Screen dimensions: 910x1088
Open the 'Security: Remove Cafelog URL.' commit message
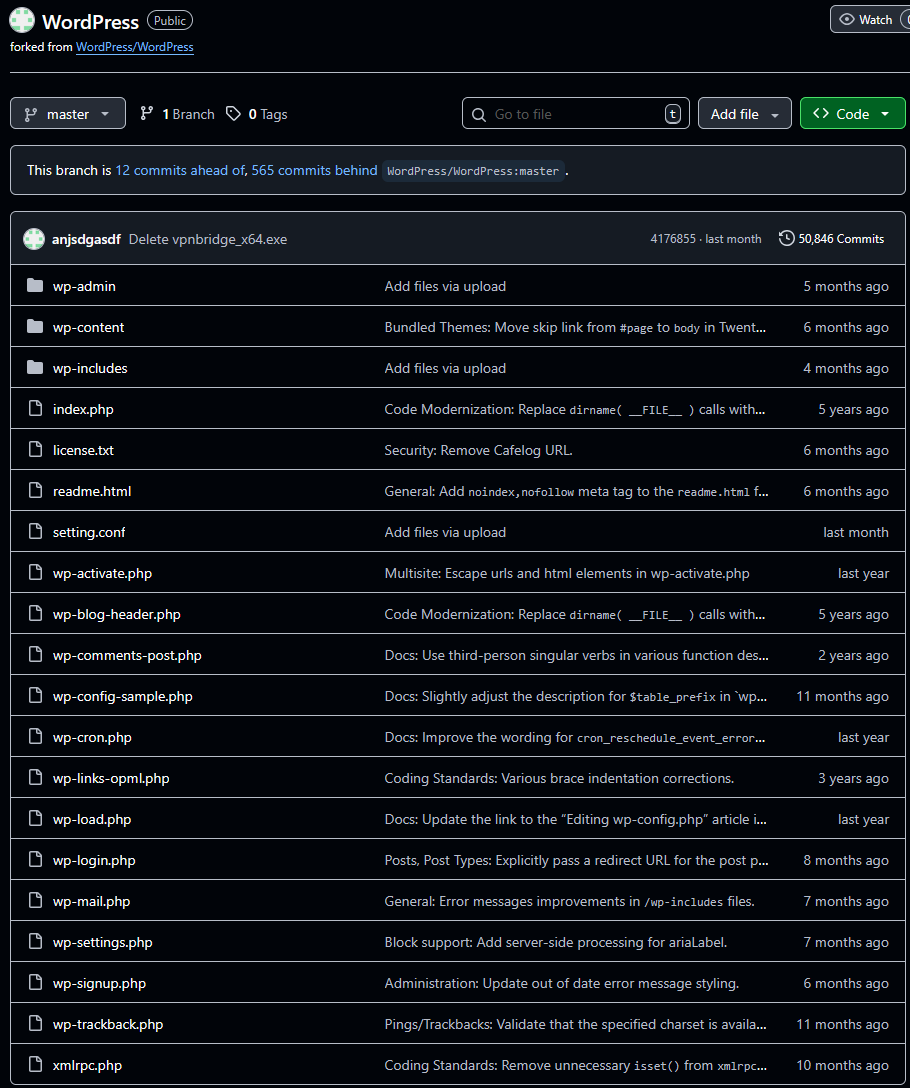point(479,450)
